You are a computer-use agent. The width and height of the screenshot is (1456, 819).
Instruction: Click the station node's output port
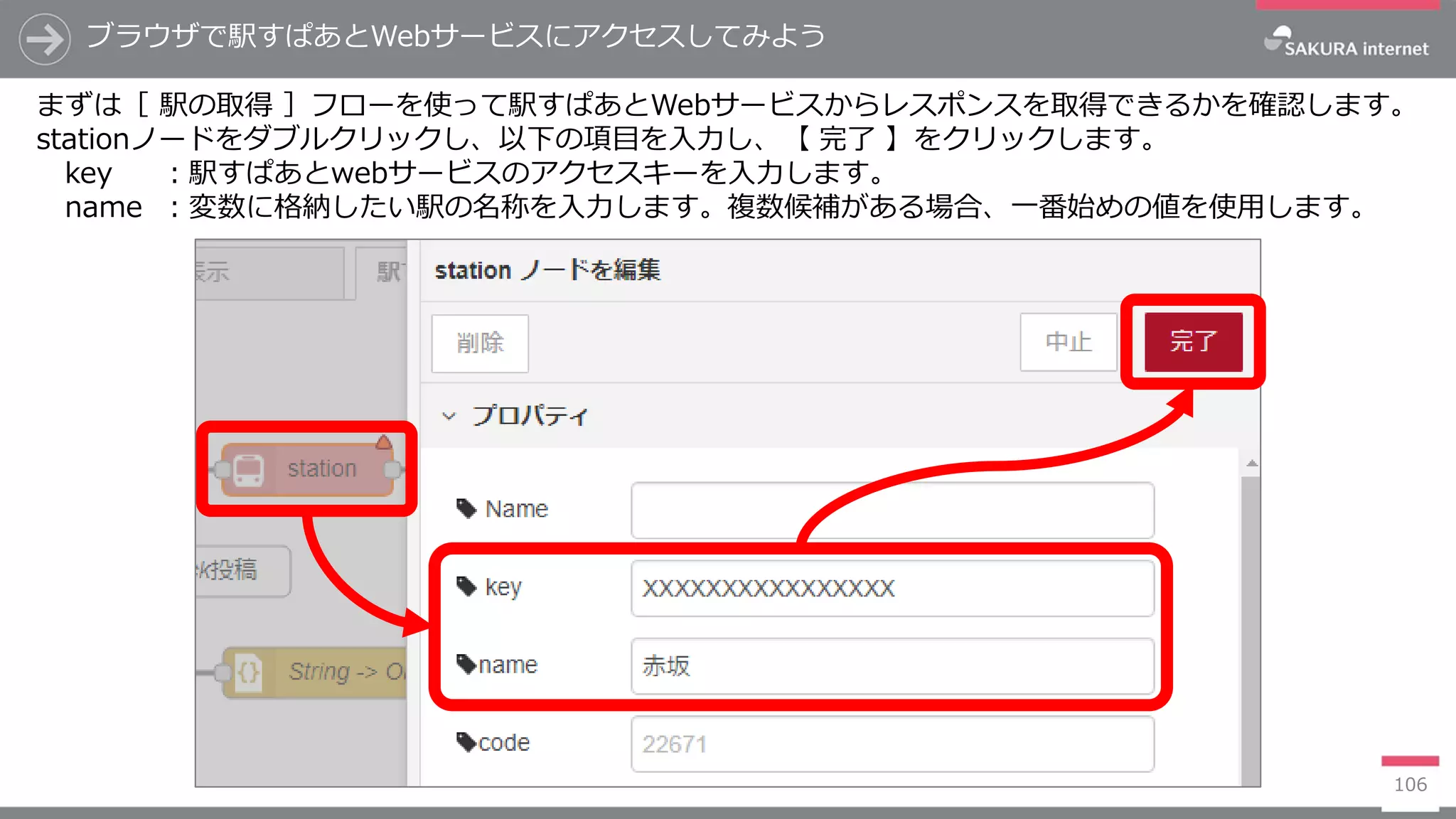click(392, 469)
